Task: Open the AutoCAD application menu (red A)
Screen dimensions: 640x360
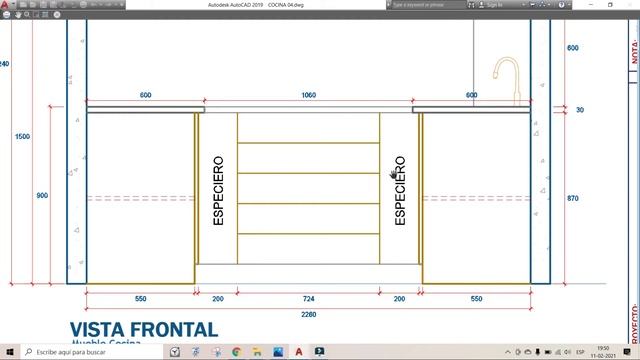Action: click(x=4, y=4)
